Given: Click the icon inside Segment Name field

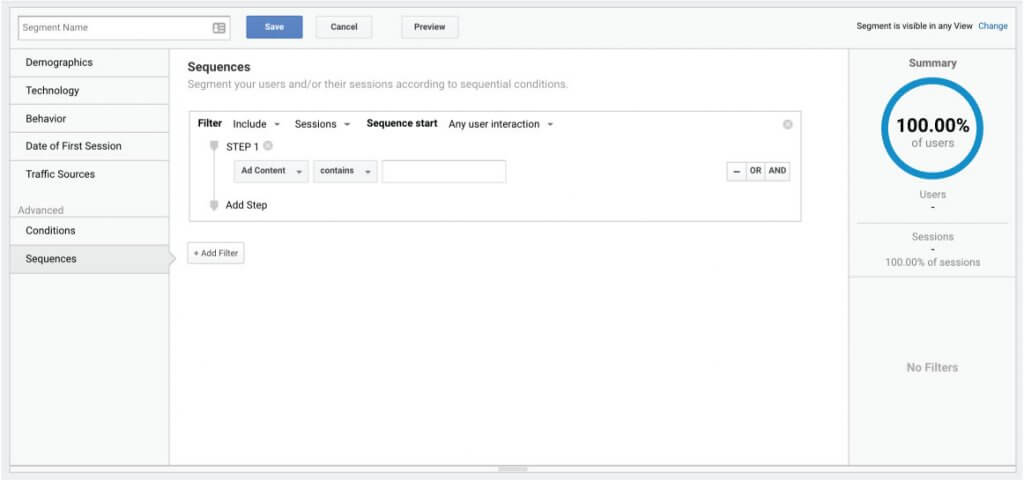Looking at the screenshot, I should pos(219,28).
